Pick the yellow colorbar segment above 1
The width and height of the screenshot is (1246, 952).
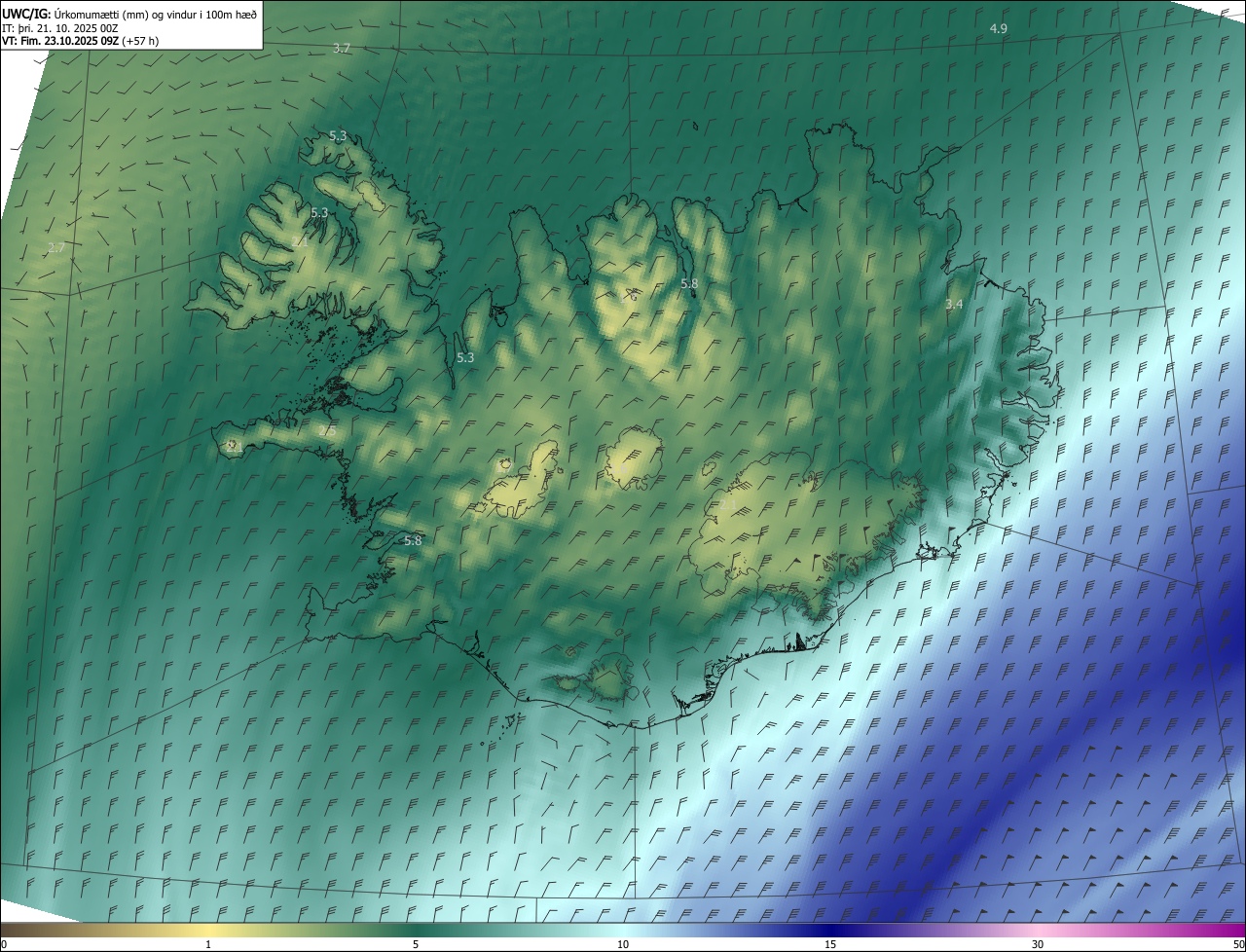click(208, 931)
